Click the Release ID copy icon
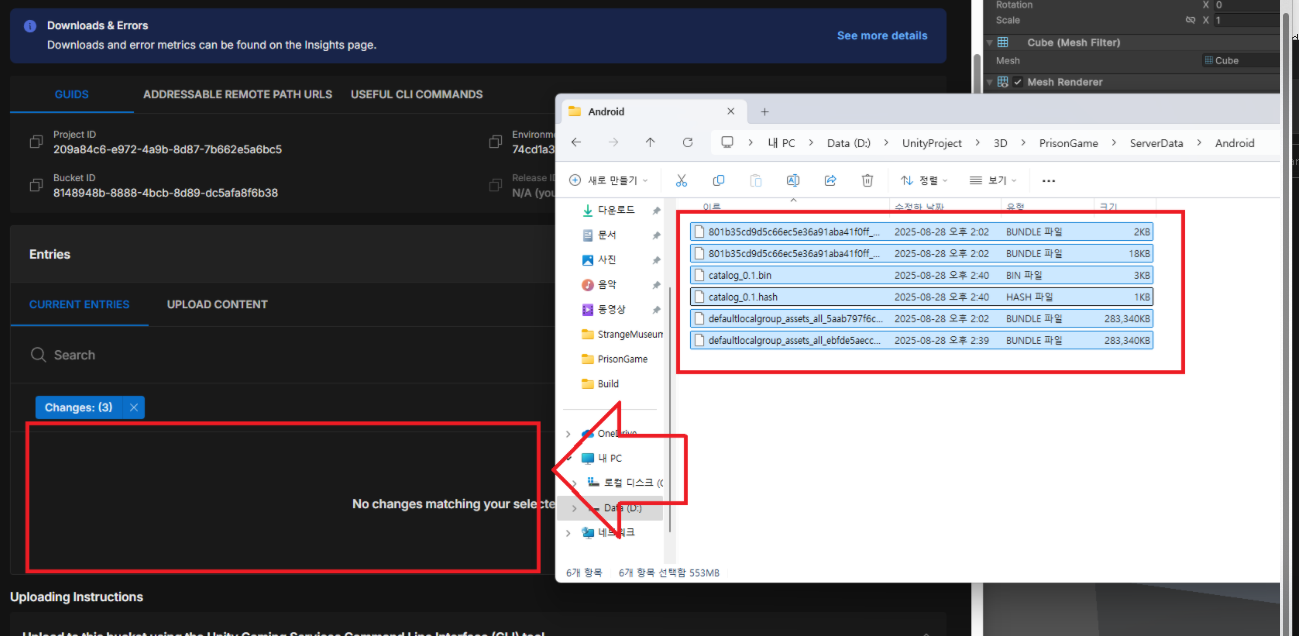 pyautogui.click(x=494, y=185)
